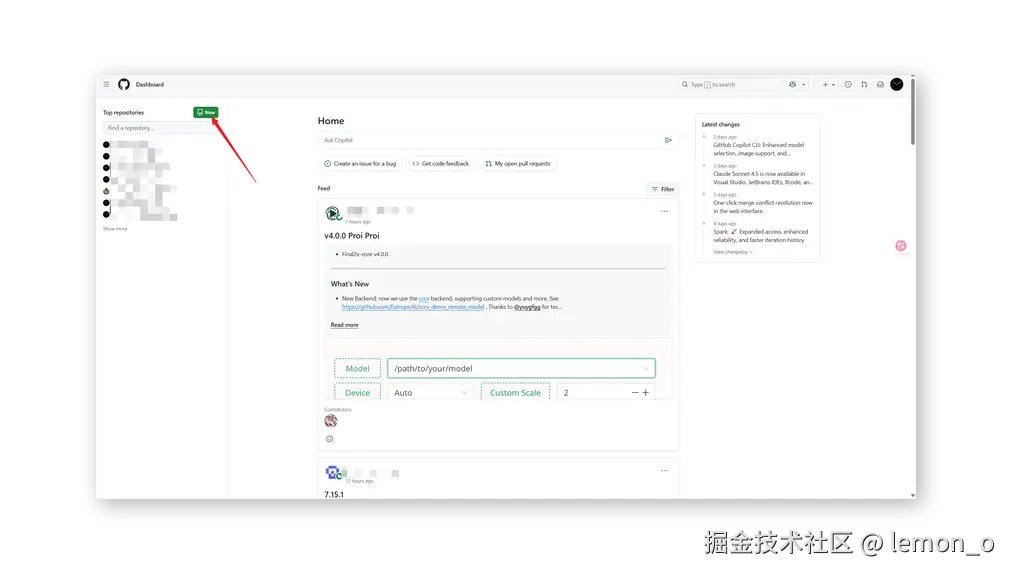Click the Device label button
Screen dimensions: 1012x574
[x=358, y=393]
